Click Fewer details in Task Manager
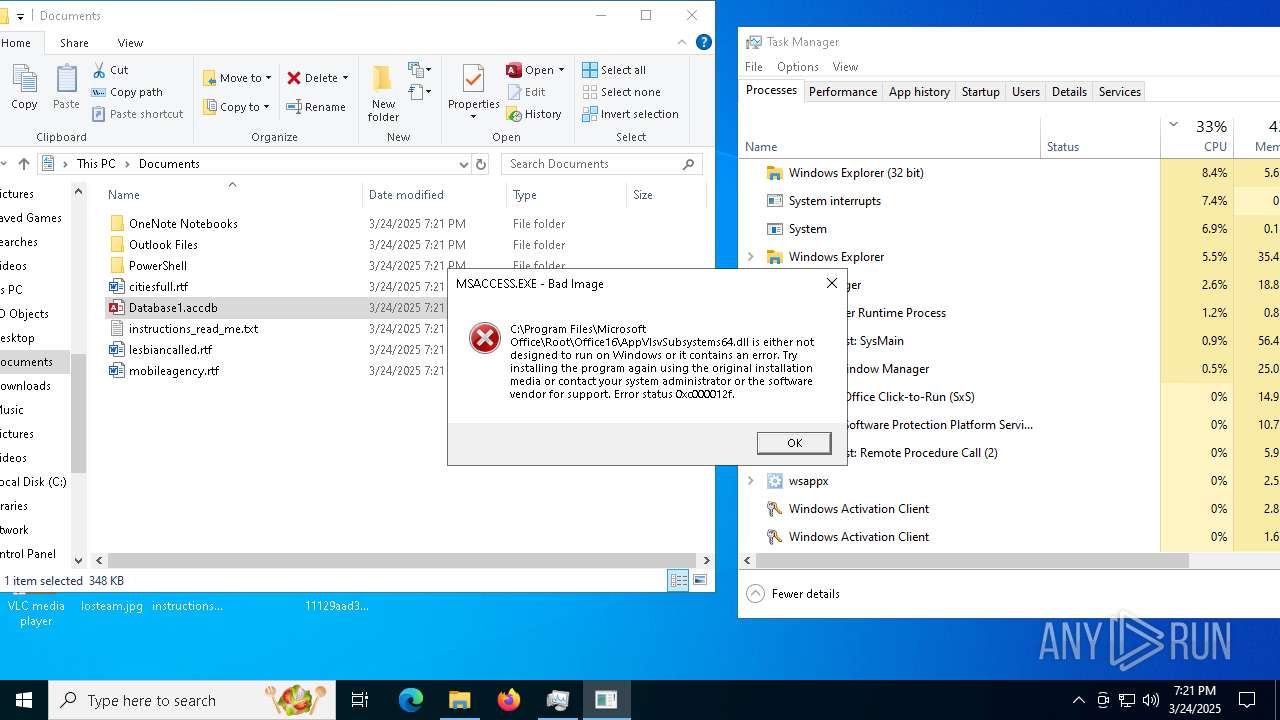Screen dimensions: 1280x720 pos(794,594)
